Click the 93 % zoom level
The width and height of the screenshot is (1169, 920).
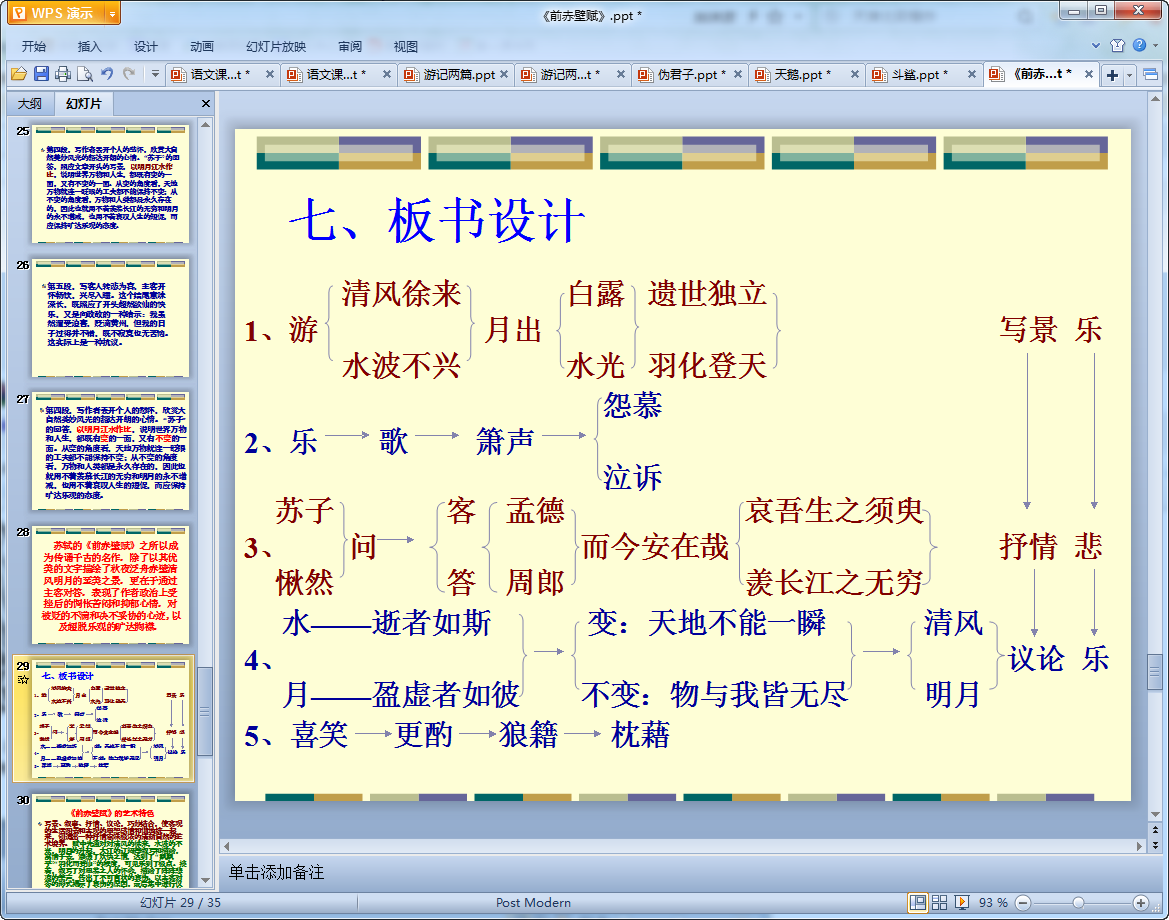pyautogui.click(x=992, y=903)
